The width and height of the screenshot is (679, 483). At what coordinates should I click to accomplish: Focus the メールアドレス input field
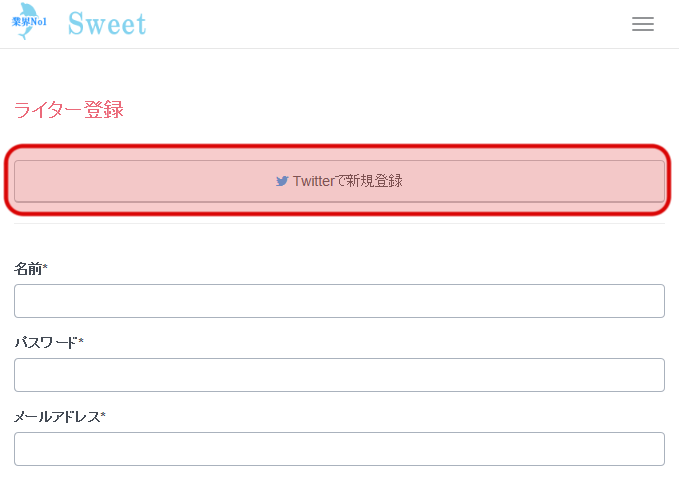tap(339, 449)
